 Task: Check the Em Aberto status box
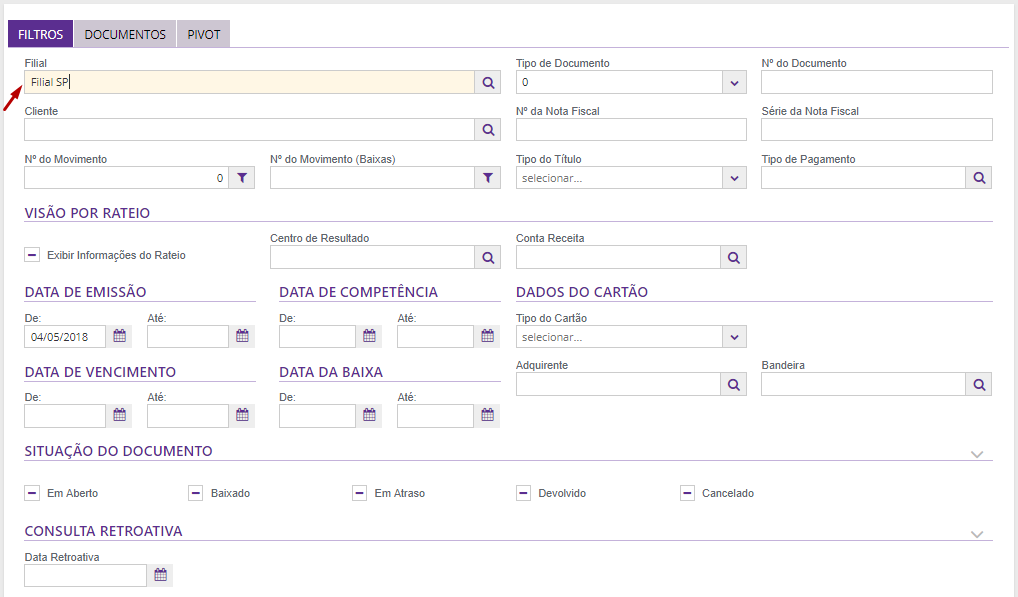(32, 493)
